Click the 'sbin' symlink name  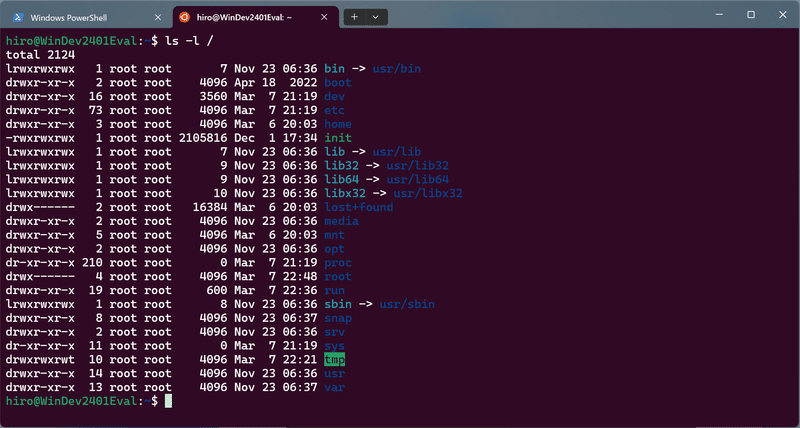point(338,305)
